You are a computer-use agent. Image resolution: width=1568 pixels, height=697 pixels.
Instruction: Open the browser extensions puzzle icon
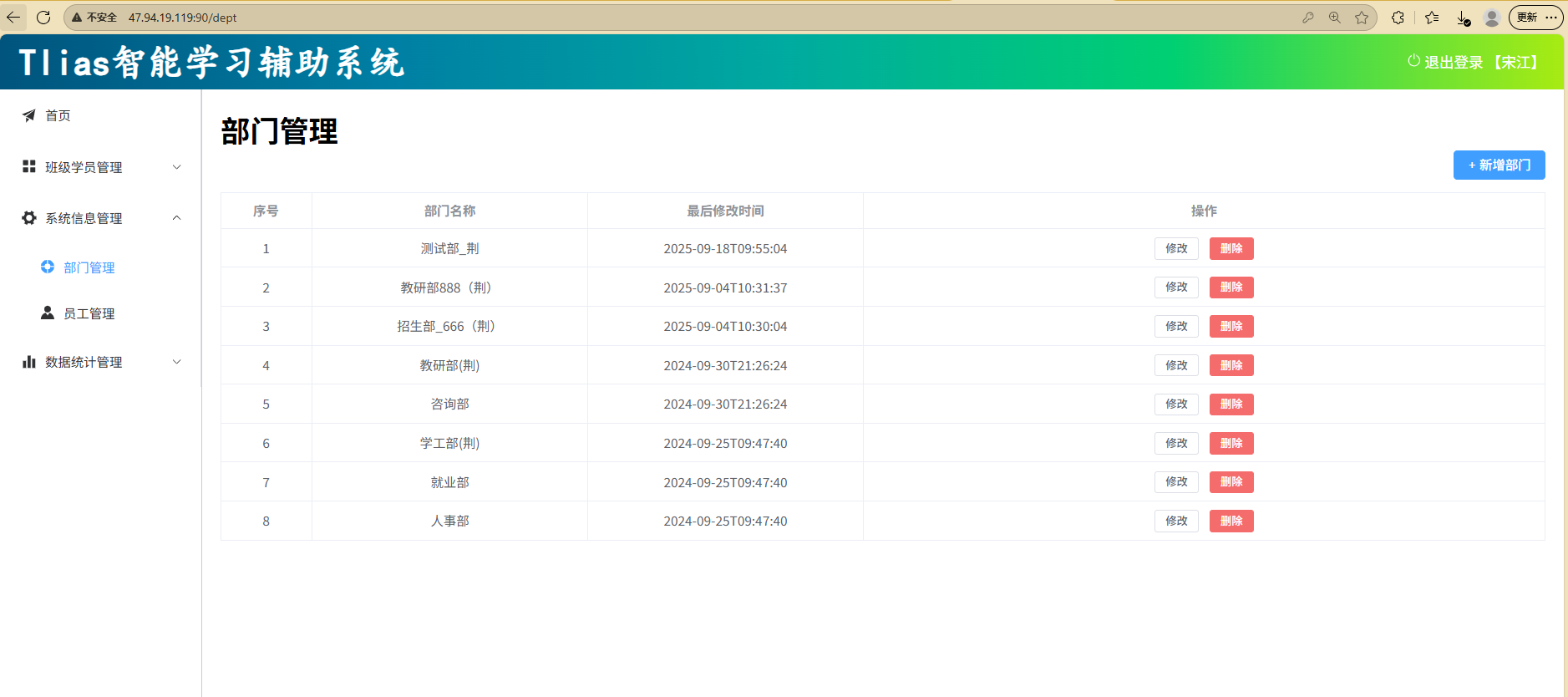(x=1398, y=18)
